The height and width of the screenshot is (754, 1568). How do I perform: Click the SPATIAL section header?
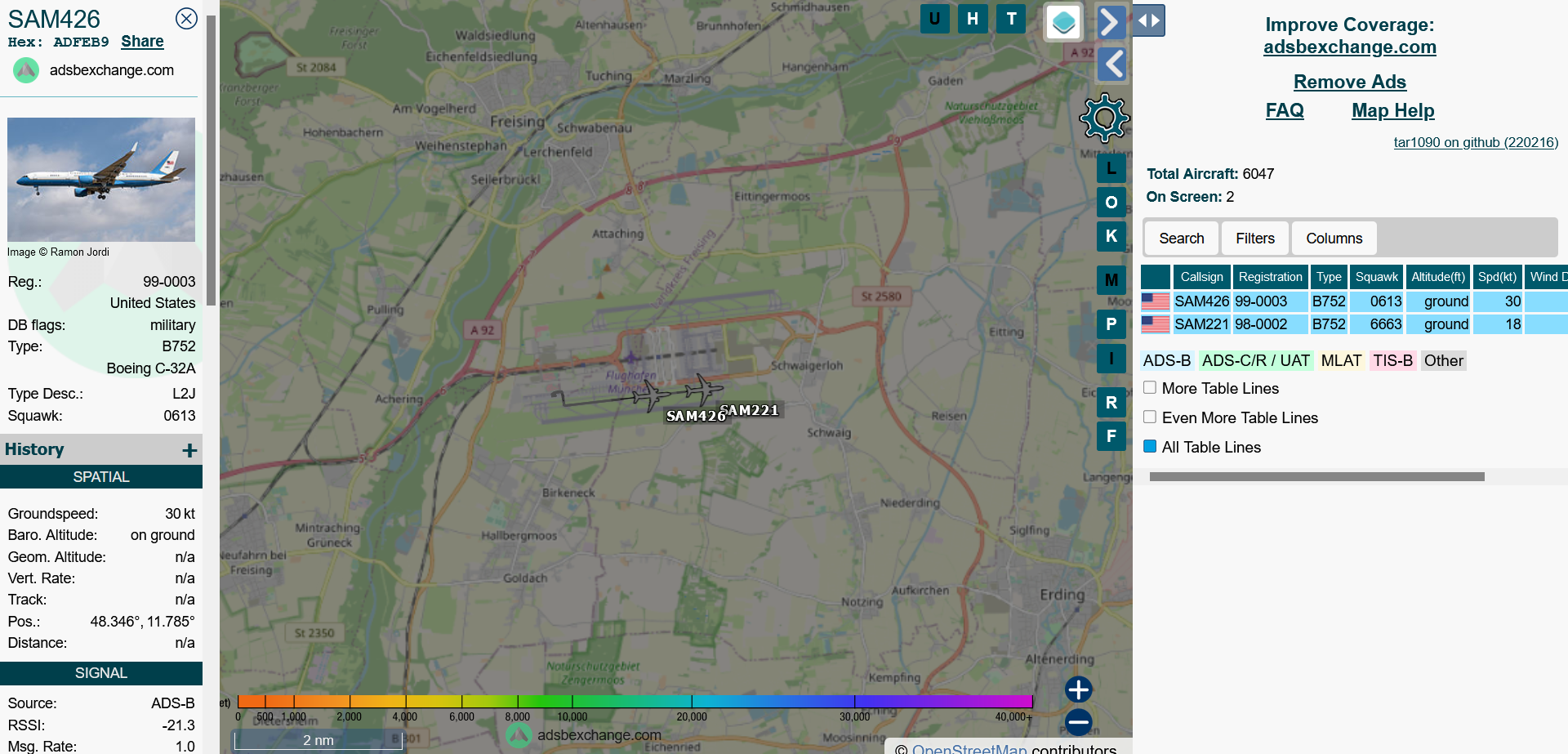point(101,477)
